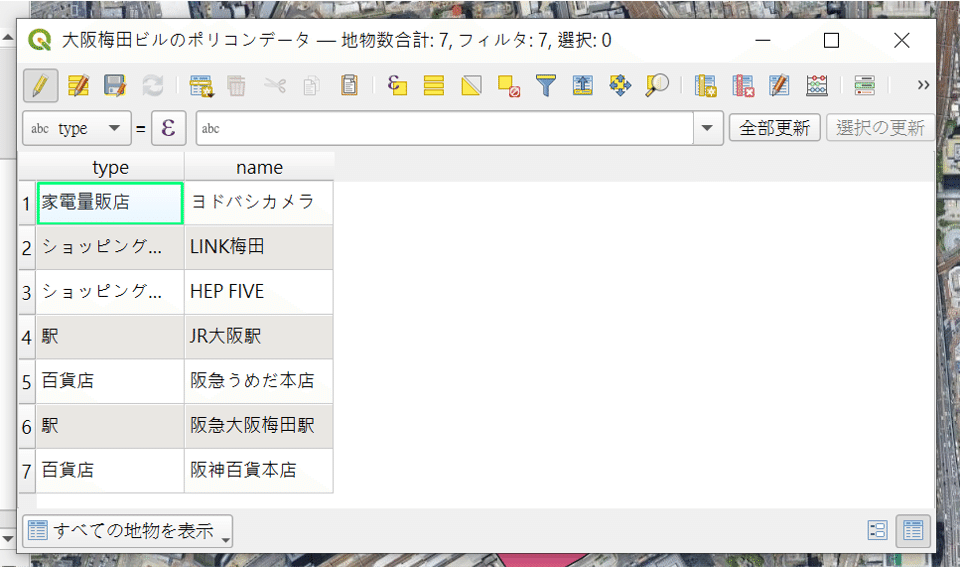
Task: Close the attribute table window
Action: click(x=901, y=40)
